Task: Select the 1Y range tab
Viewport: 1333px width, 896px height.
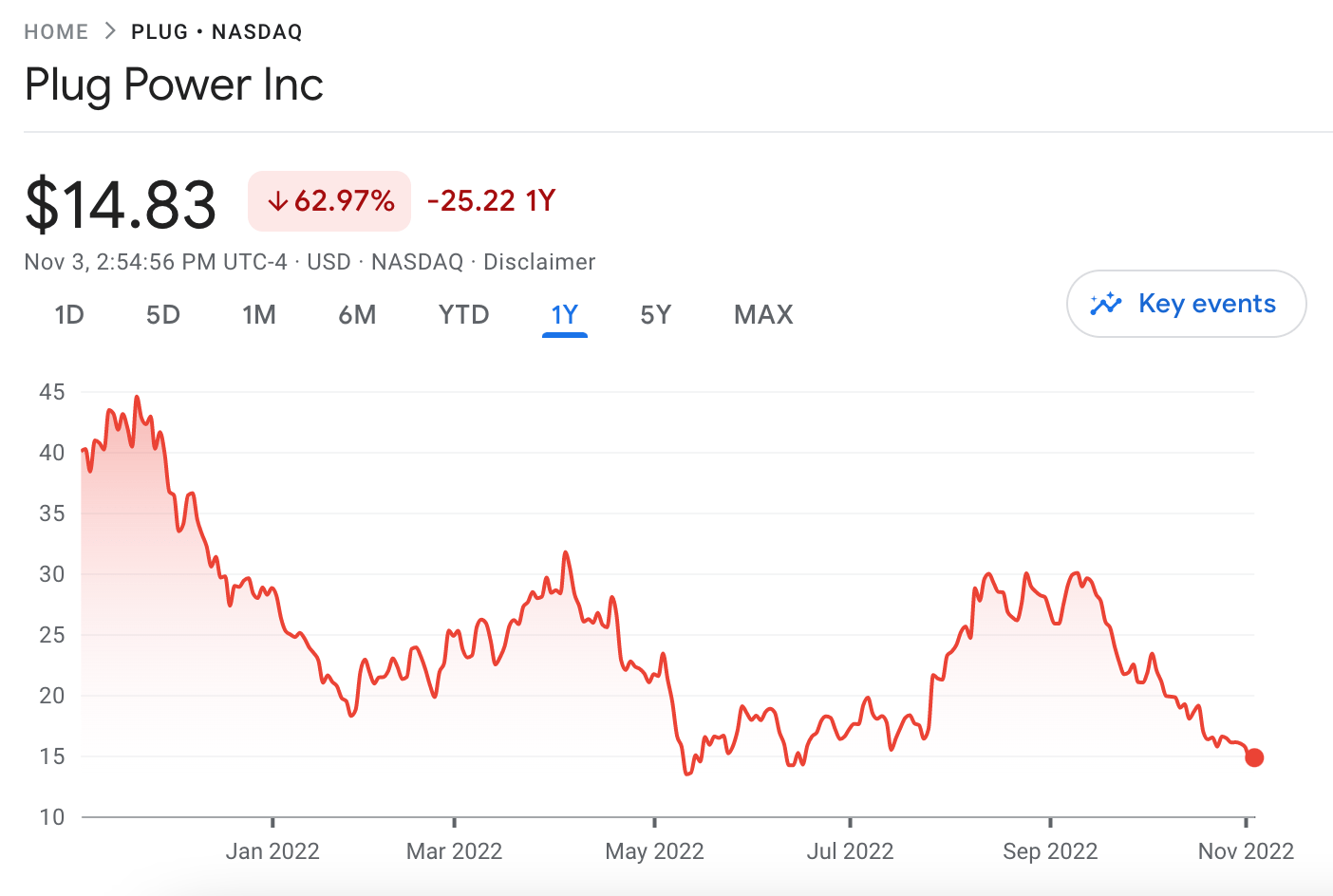Action: (565, 315)
